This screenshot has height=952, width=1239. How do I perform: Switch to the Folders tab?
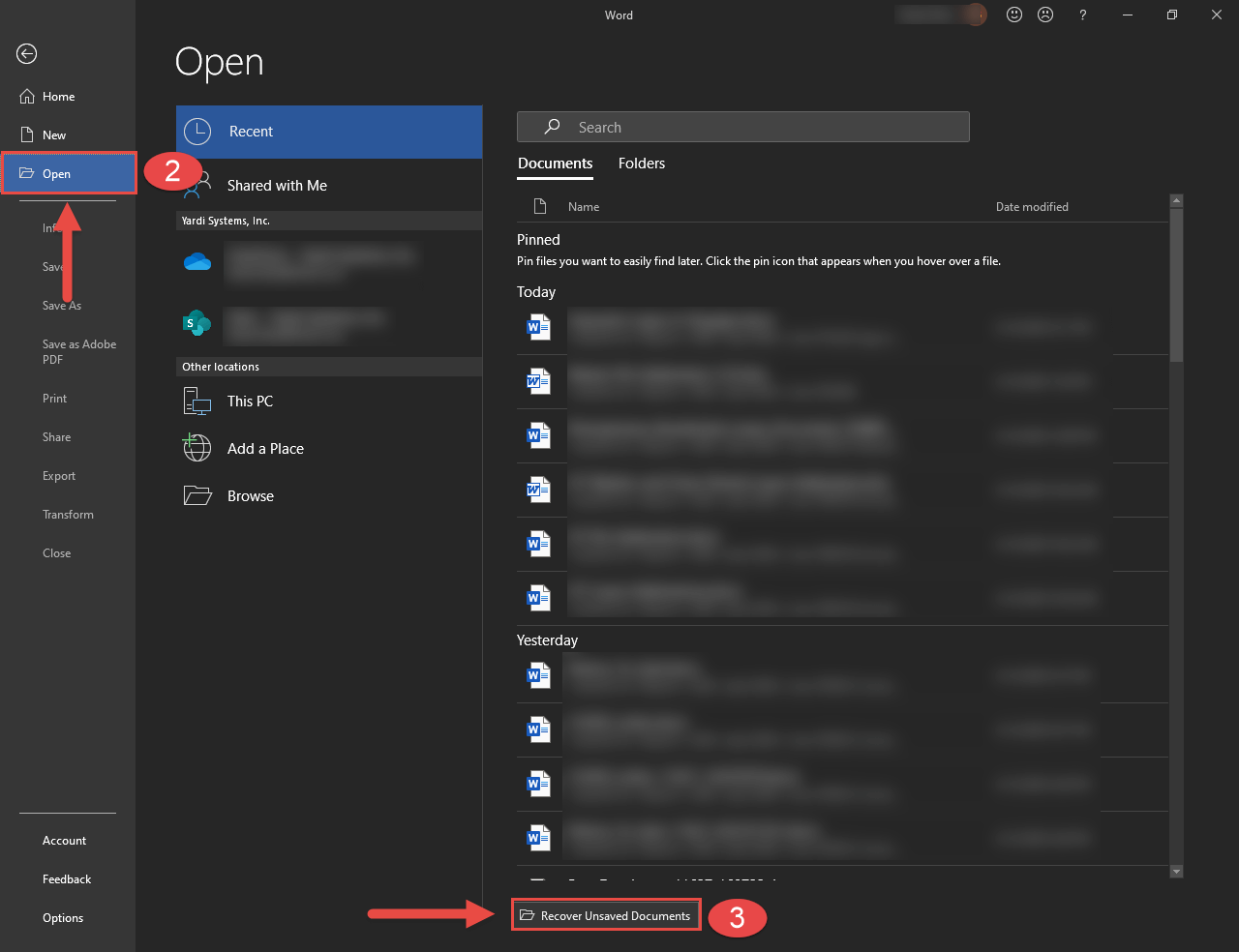point(642,164)
